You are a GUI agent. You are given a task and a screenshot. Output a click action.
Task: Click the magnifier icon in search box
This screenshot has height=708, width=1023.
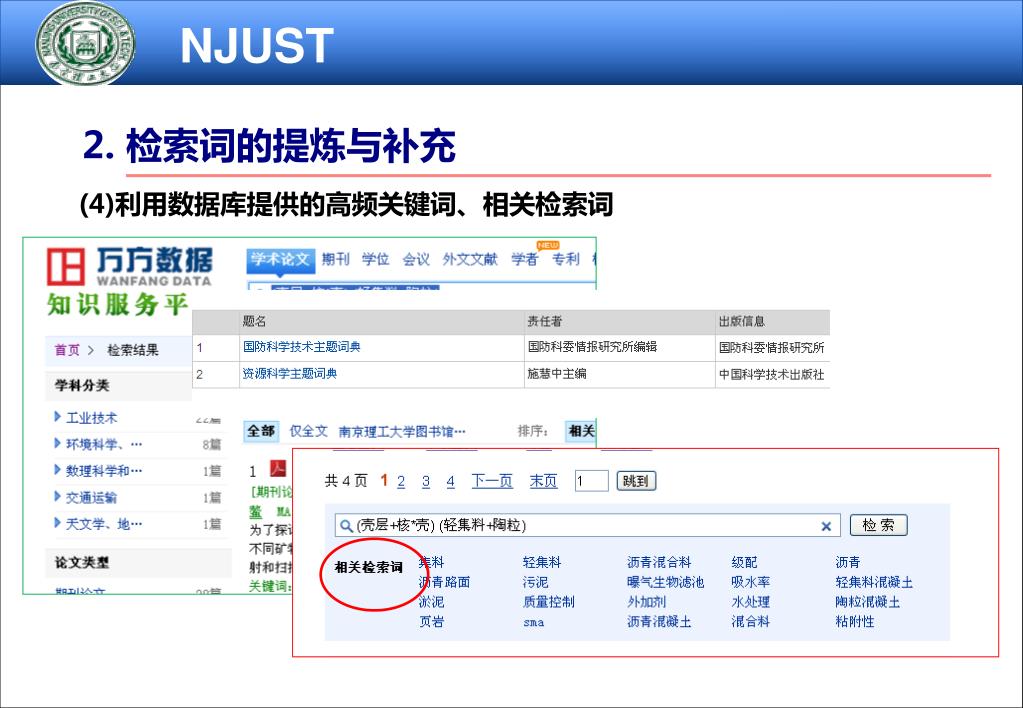(346, 526)
